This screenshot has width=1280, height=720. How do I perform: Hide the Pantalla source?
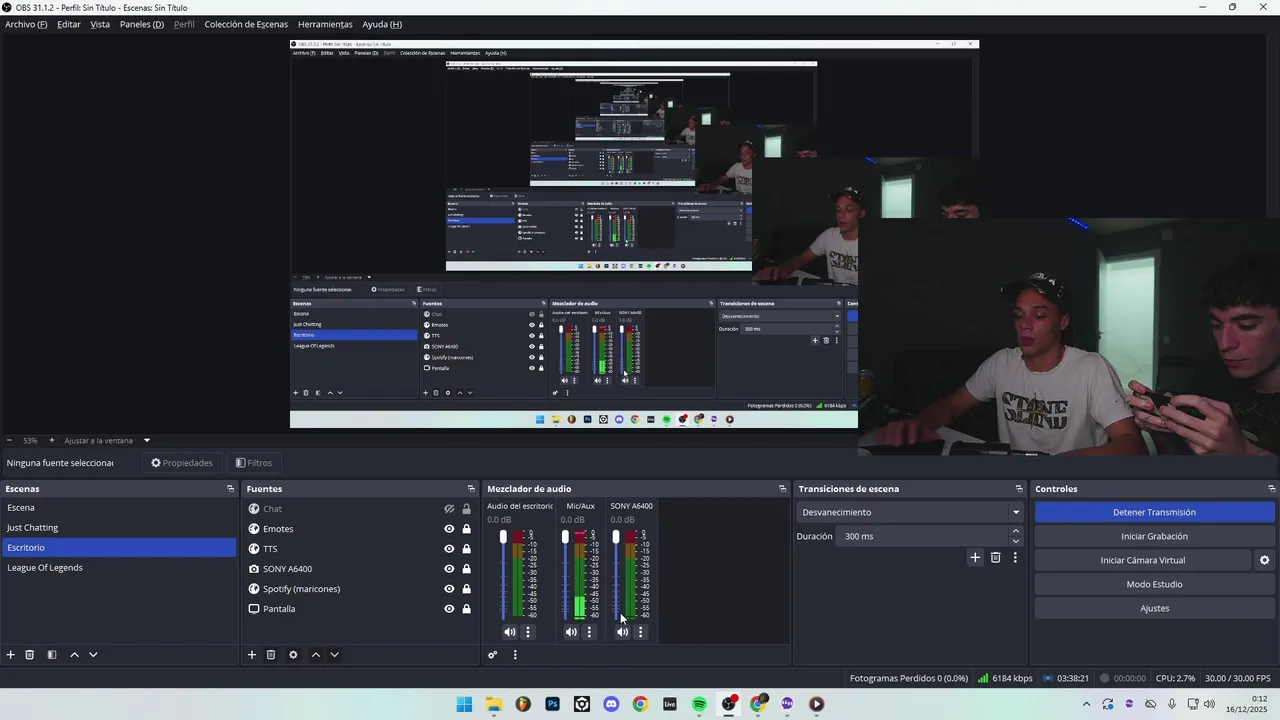[449, 609]
